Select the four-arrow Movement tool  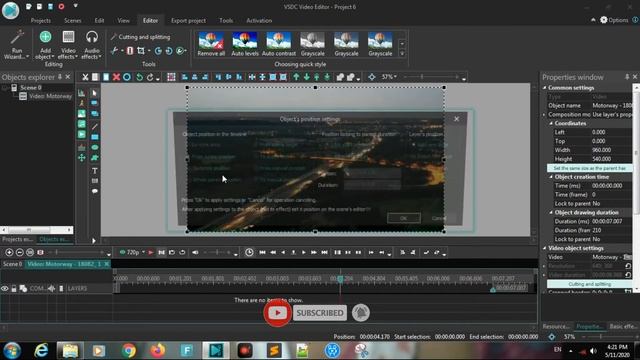tap(82, 158)
